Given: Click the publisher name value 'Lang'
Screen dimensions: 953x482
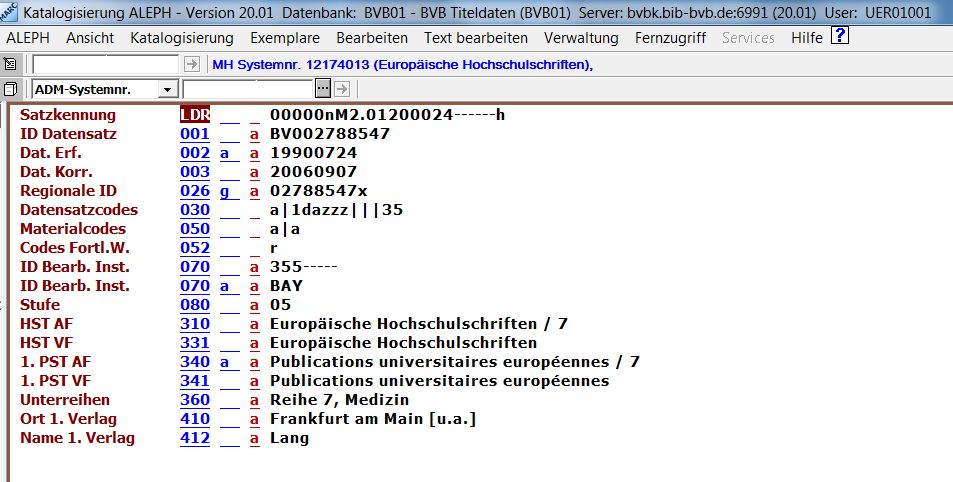Looking at the screenshot, I should pos(289,438).
